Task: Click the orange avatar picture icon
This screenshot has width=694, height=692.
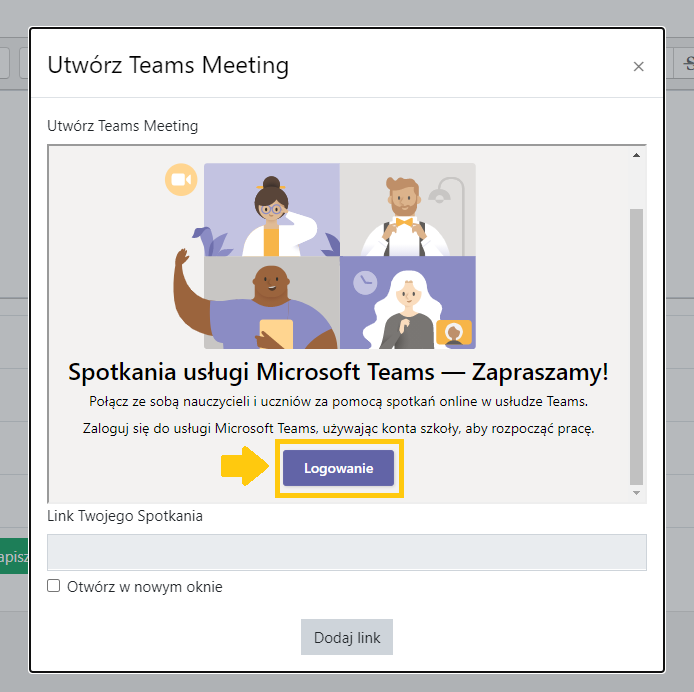Action: [x=454, y=332]
